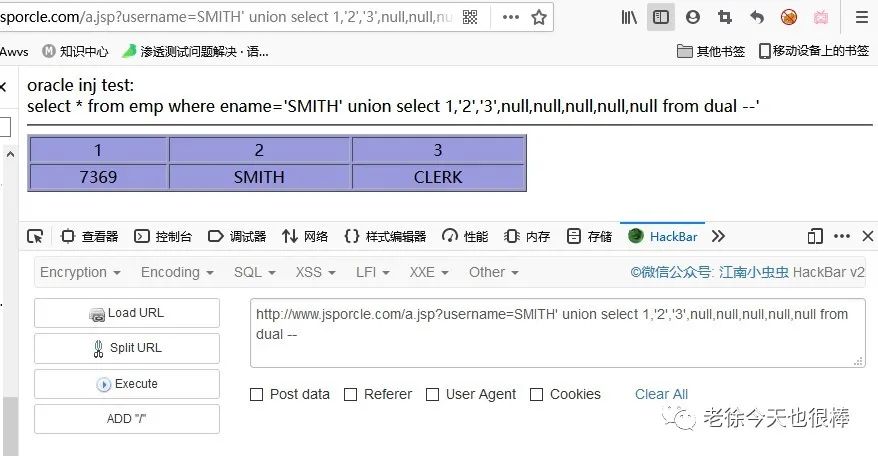Toggle responsive design mode icon

(815, 236)
